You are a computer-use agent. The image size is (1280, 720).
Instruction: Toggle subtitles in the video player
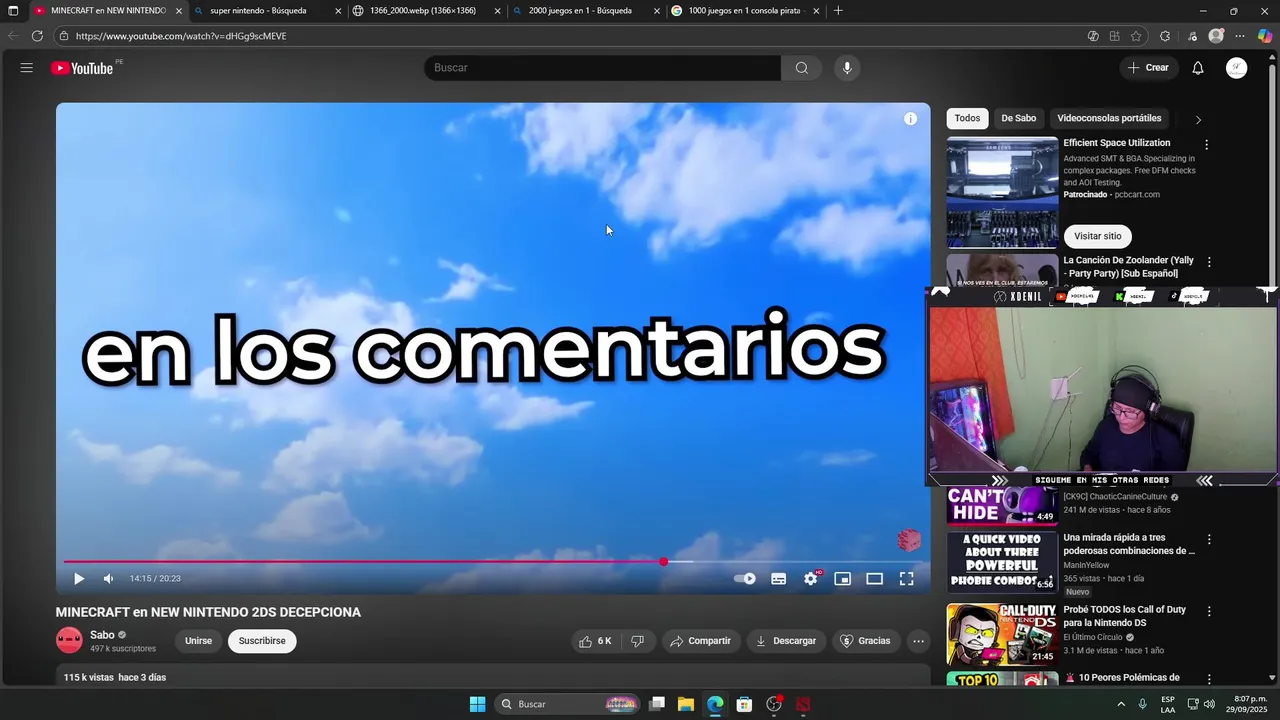tap(778, 579)
